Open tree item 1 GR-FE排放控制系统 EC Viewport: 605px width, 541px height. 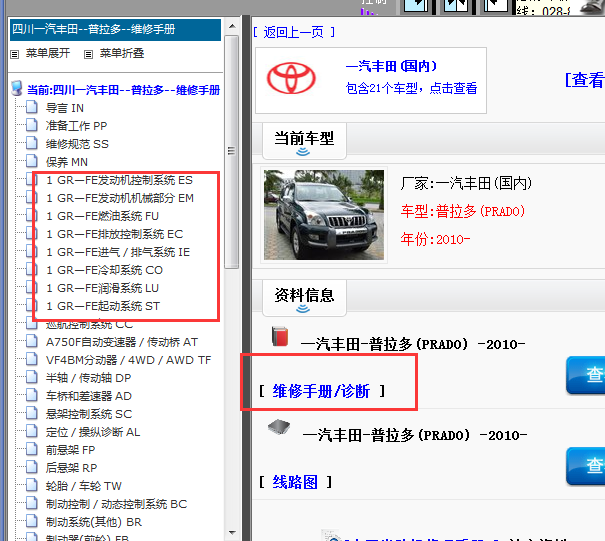pos(114,234)
